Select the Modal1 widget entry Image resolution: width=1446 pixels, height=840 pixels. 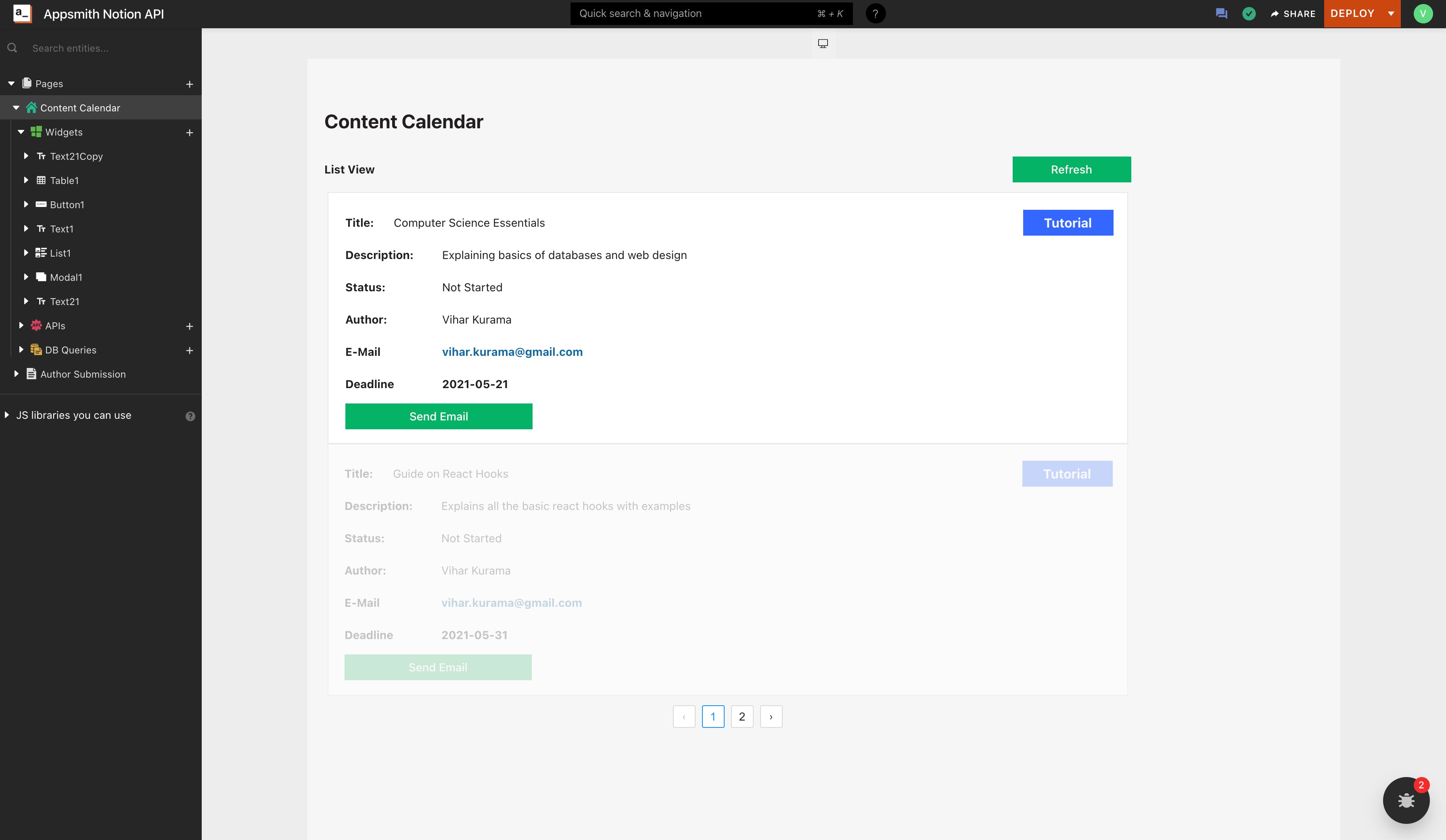point(66,277)
